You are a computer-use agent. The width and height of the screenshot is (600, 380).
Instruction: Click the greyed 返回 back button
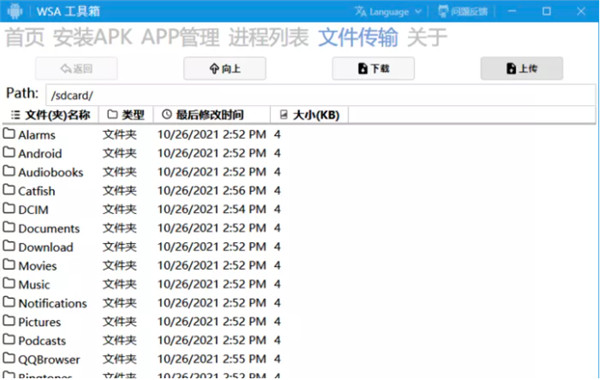pyautogui.click(x=76, y=68)
